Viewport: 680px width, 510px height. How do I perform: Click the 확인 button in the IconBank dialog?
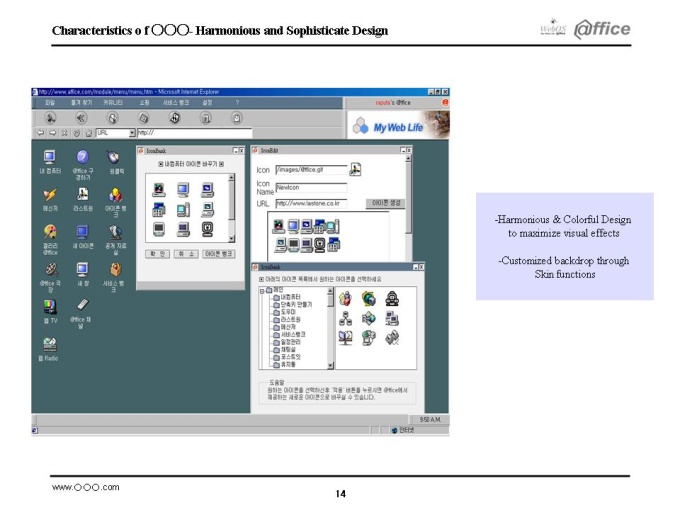(157, 254)
